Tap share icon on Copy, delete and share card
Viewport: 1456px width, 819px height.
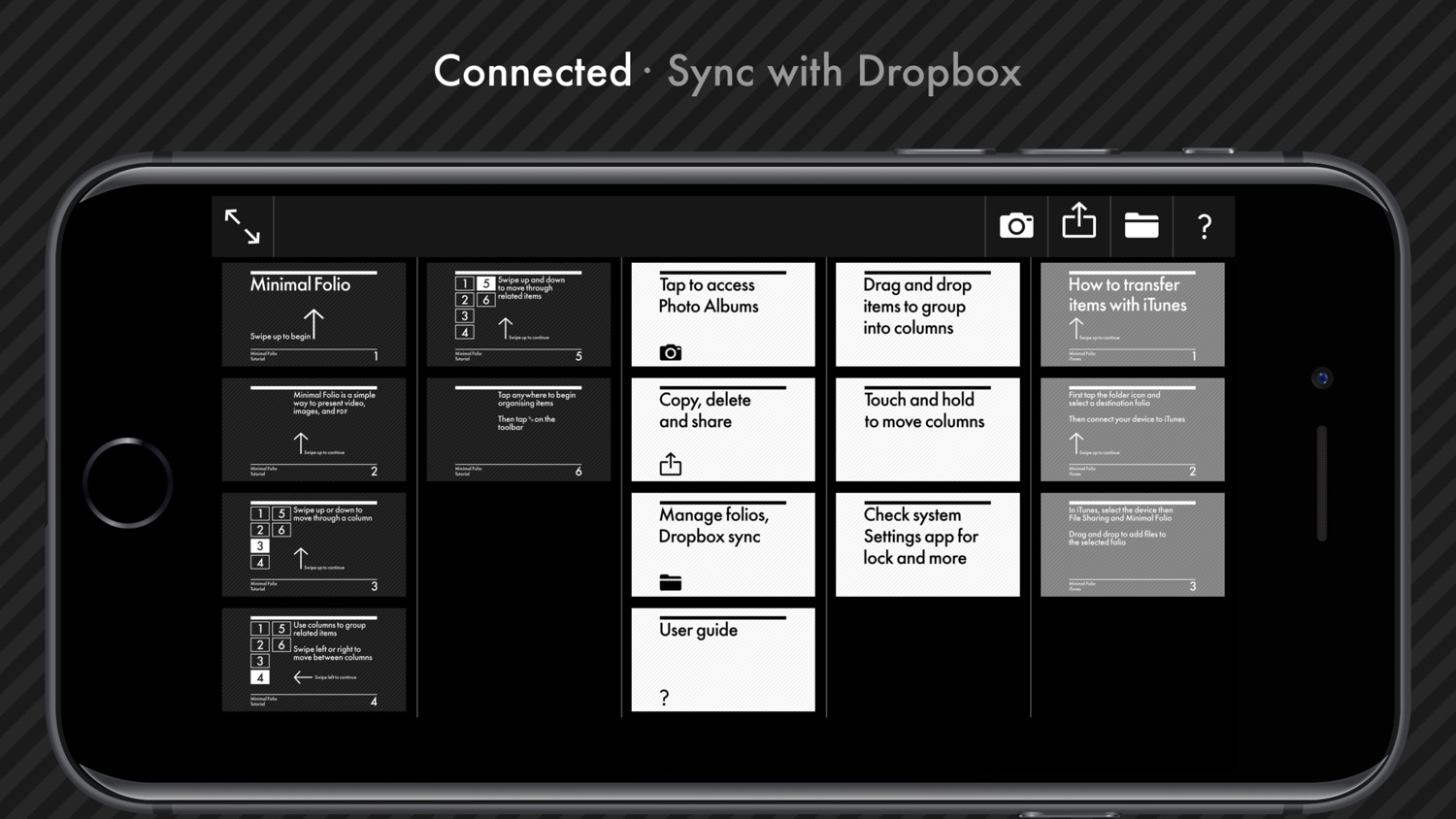click(671, 464)
